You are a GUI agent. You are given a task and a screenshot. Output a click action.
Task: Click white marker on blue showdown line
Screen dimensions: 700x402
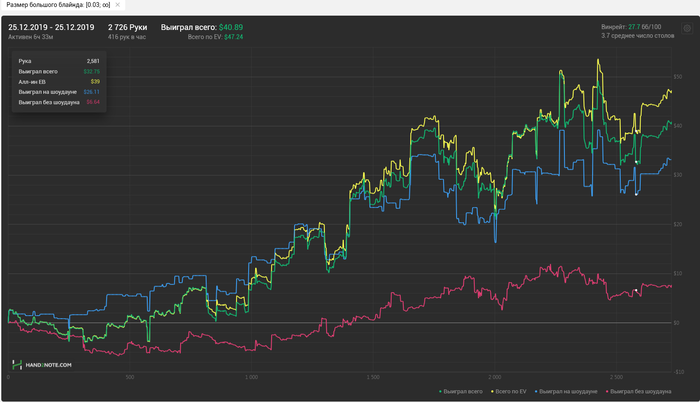(x=636, y=194)
